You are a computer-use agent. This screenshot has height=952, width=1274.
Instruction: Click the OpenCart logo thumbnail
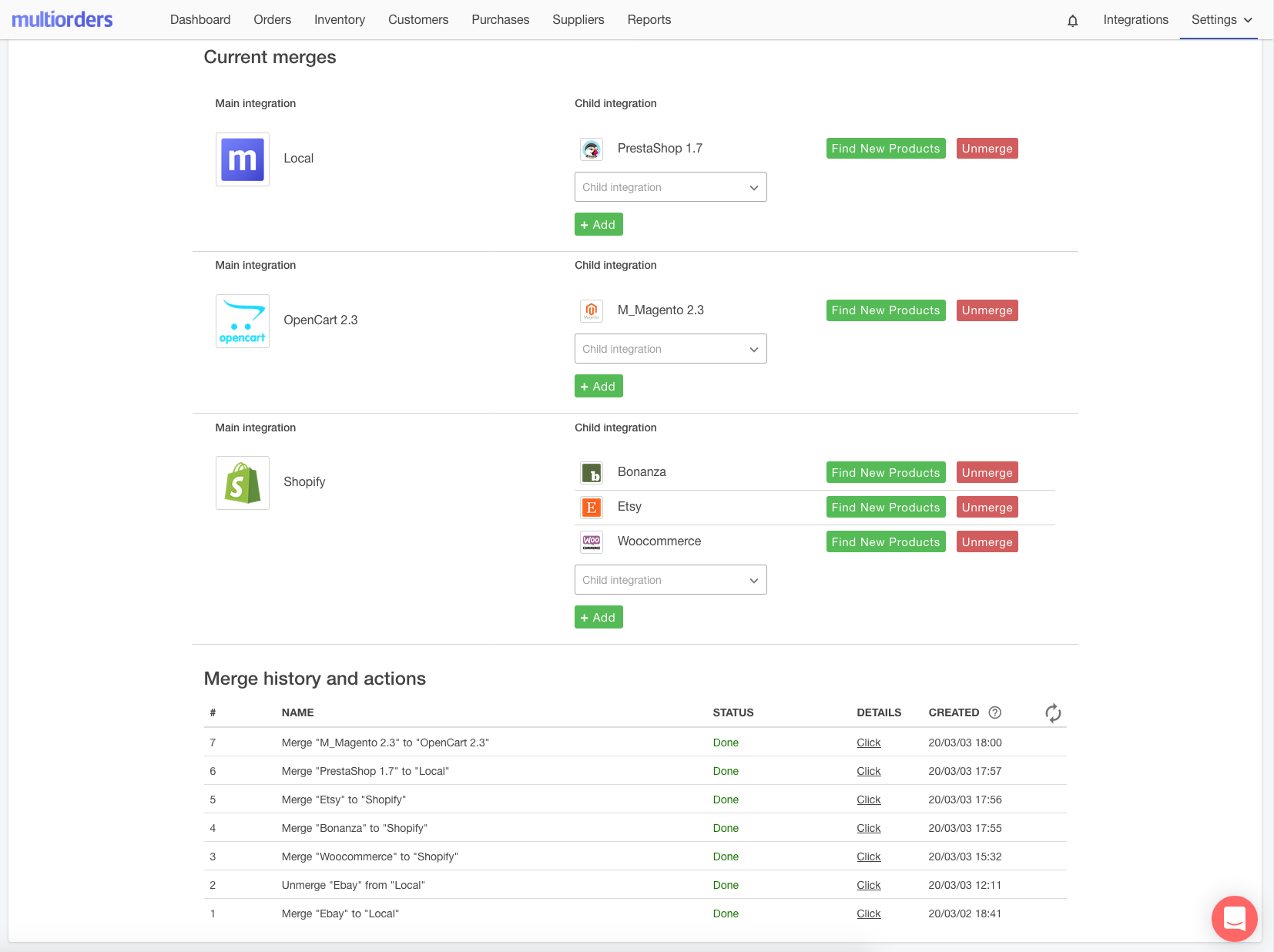(x=243, y=321)
